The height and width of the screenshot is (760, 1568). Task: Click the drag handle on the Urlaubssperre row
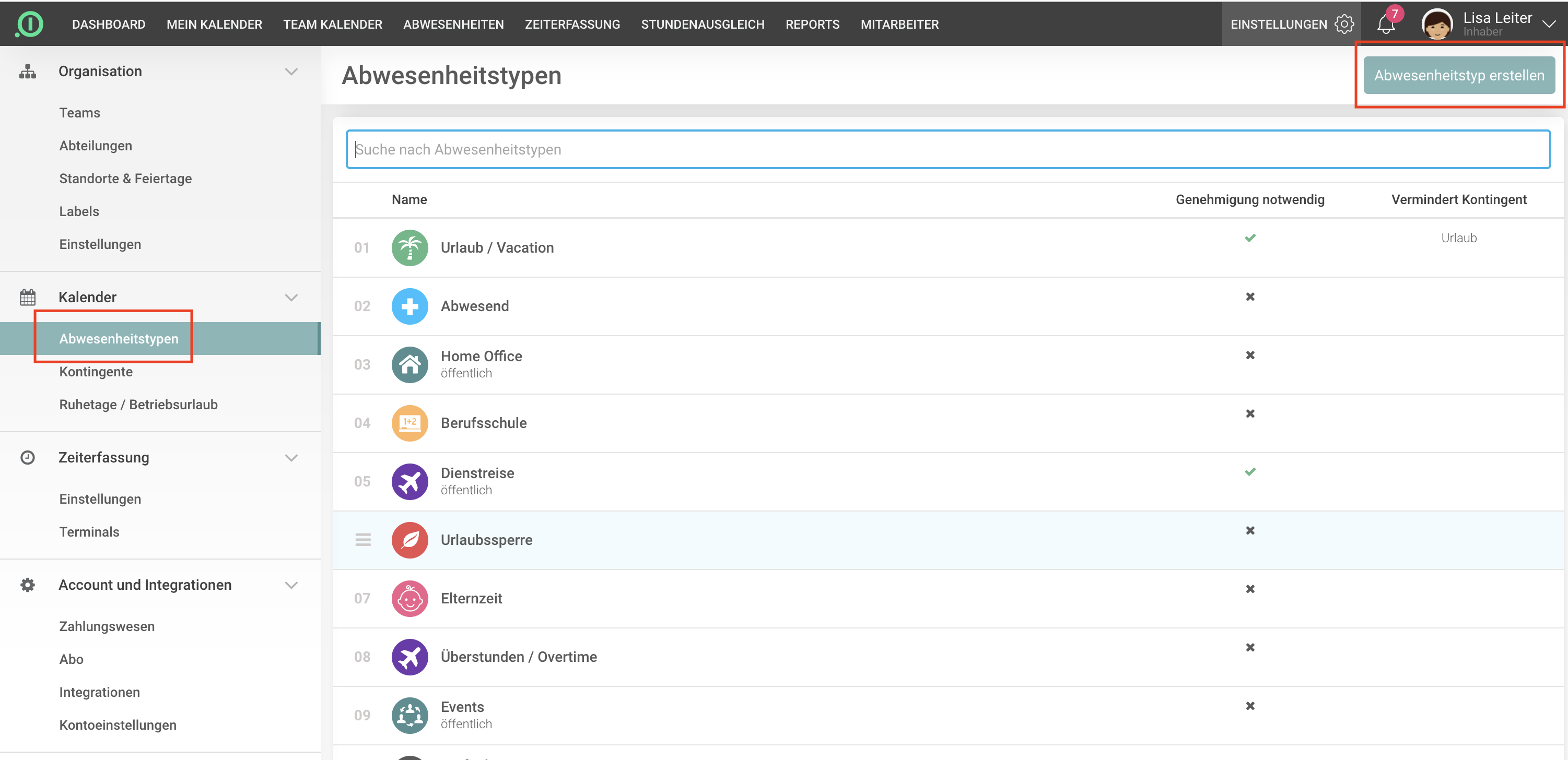pos(363,540)
